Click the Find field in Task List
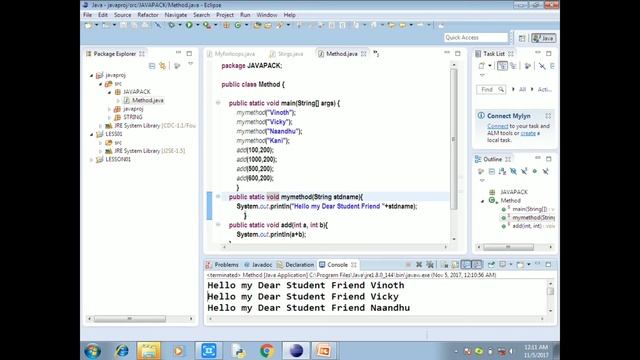640x360 pixels. coord(491,89)
